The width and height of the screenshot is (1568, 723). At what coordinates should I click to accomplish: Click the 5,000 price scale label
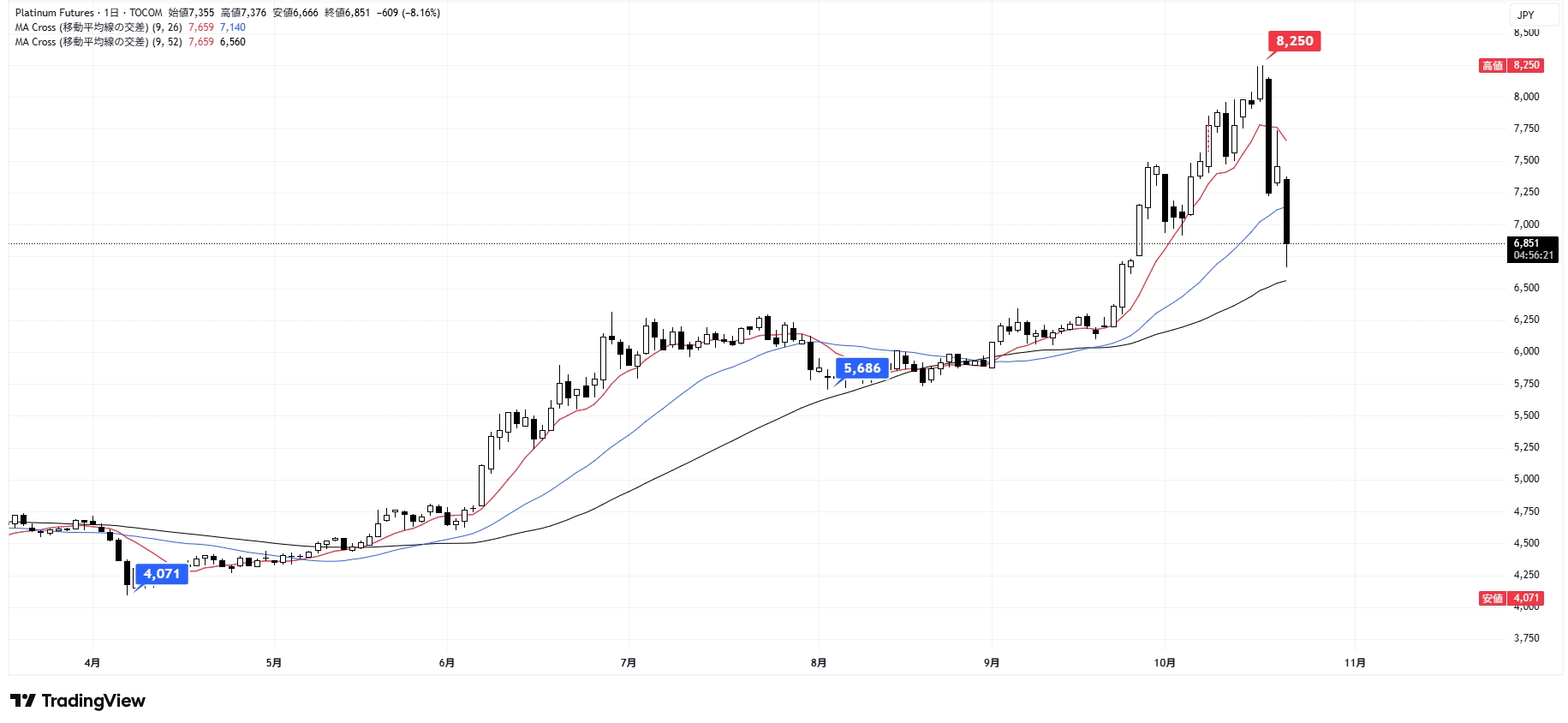[x=1526, y=479]
